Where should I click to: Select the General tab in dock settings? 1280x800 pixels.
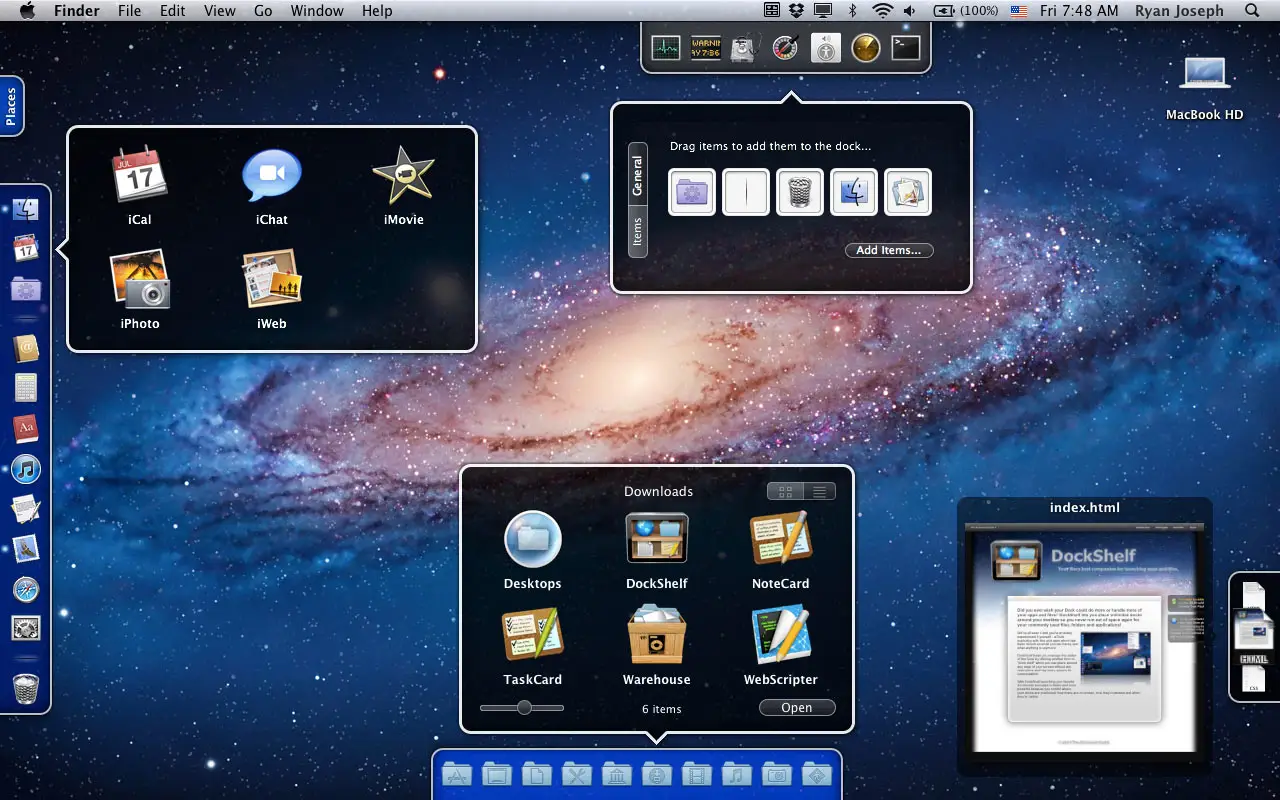point(637,176)
